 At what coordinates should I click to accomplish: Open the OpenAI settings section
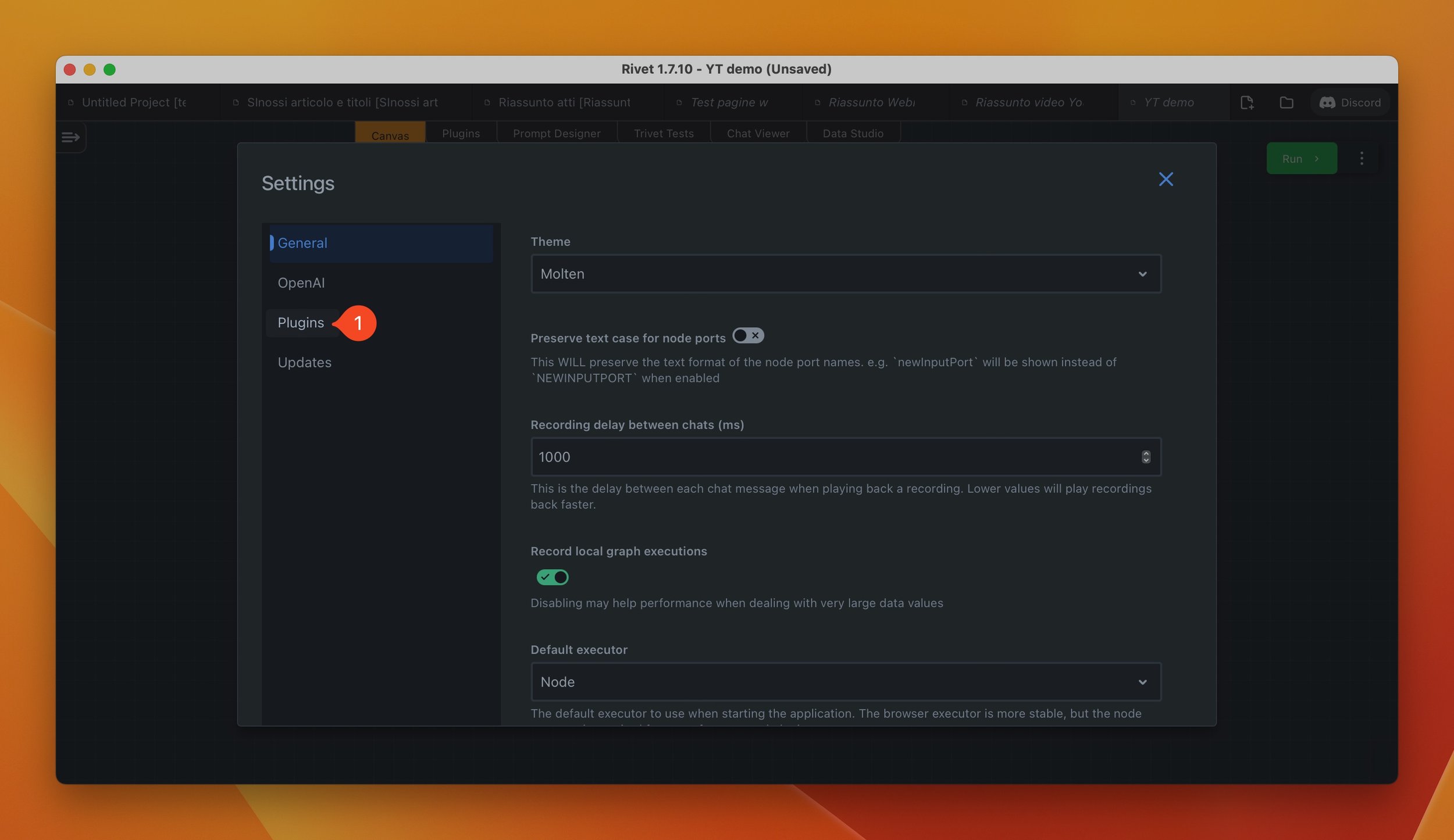tap(381, 283)
